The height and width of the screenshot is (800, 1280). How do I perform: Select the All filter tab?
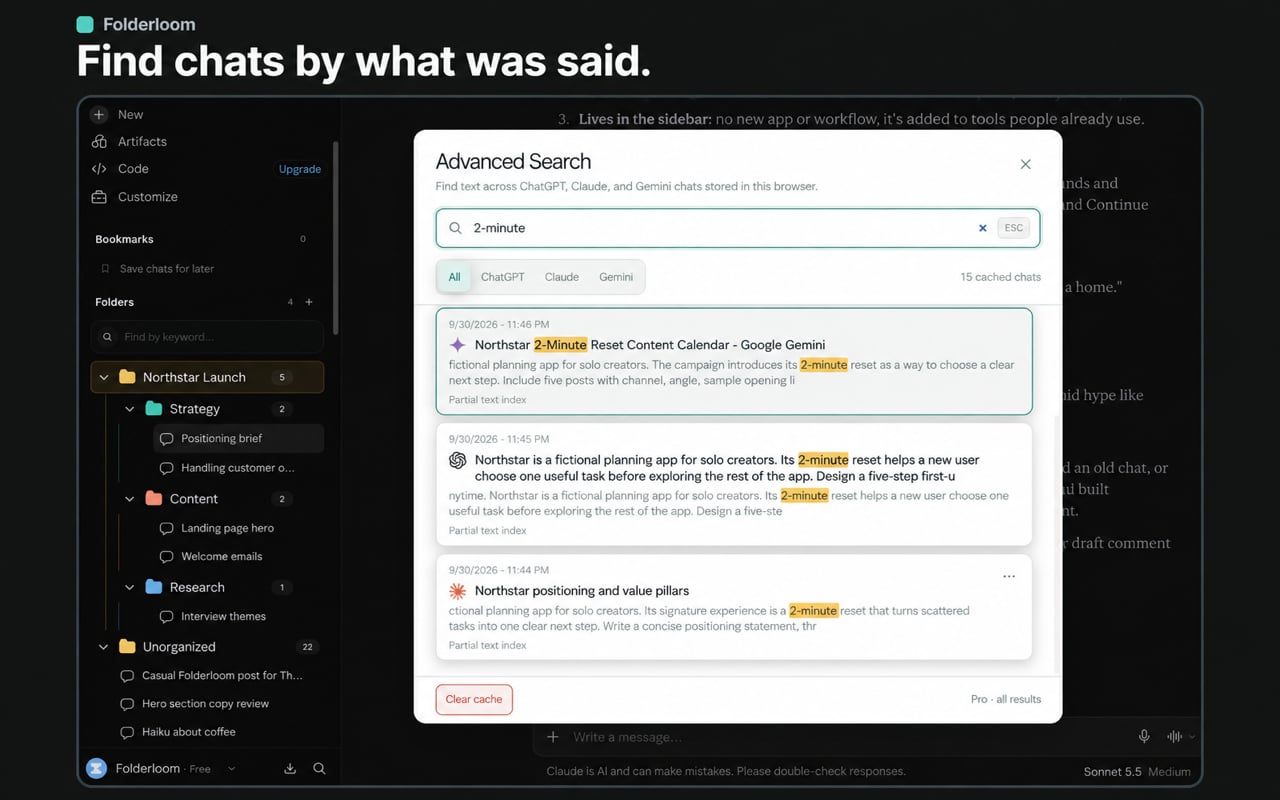point(454,277)
